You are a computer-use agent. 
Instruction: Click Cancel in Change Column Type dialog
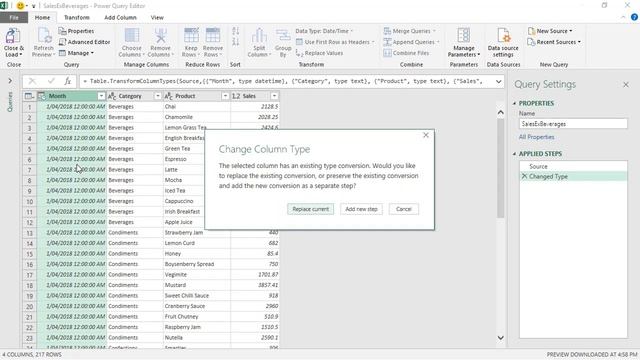[404, 209]
